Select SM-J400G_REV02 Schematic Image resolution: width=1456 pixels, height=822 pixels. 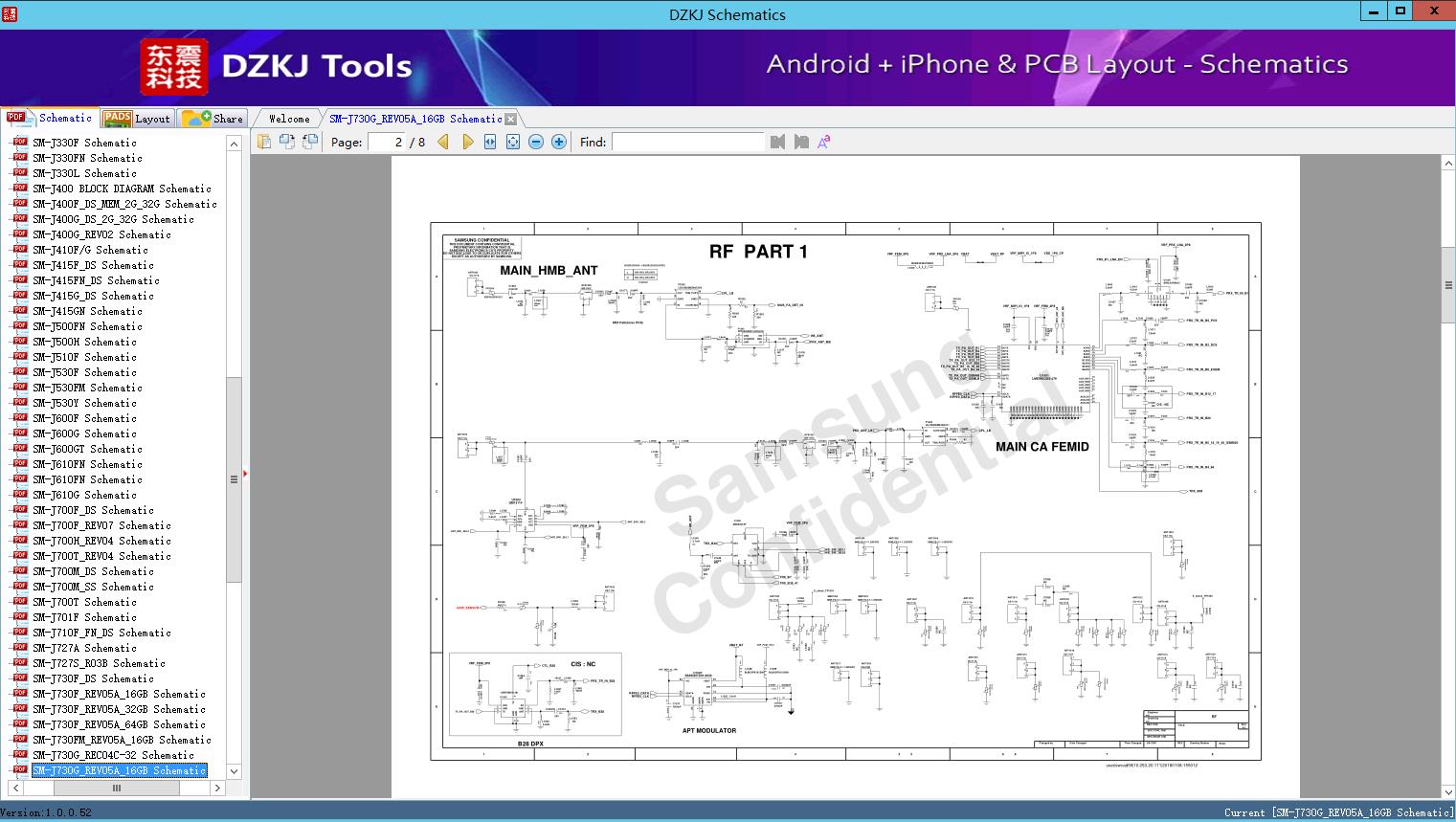point(101,234)
